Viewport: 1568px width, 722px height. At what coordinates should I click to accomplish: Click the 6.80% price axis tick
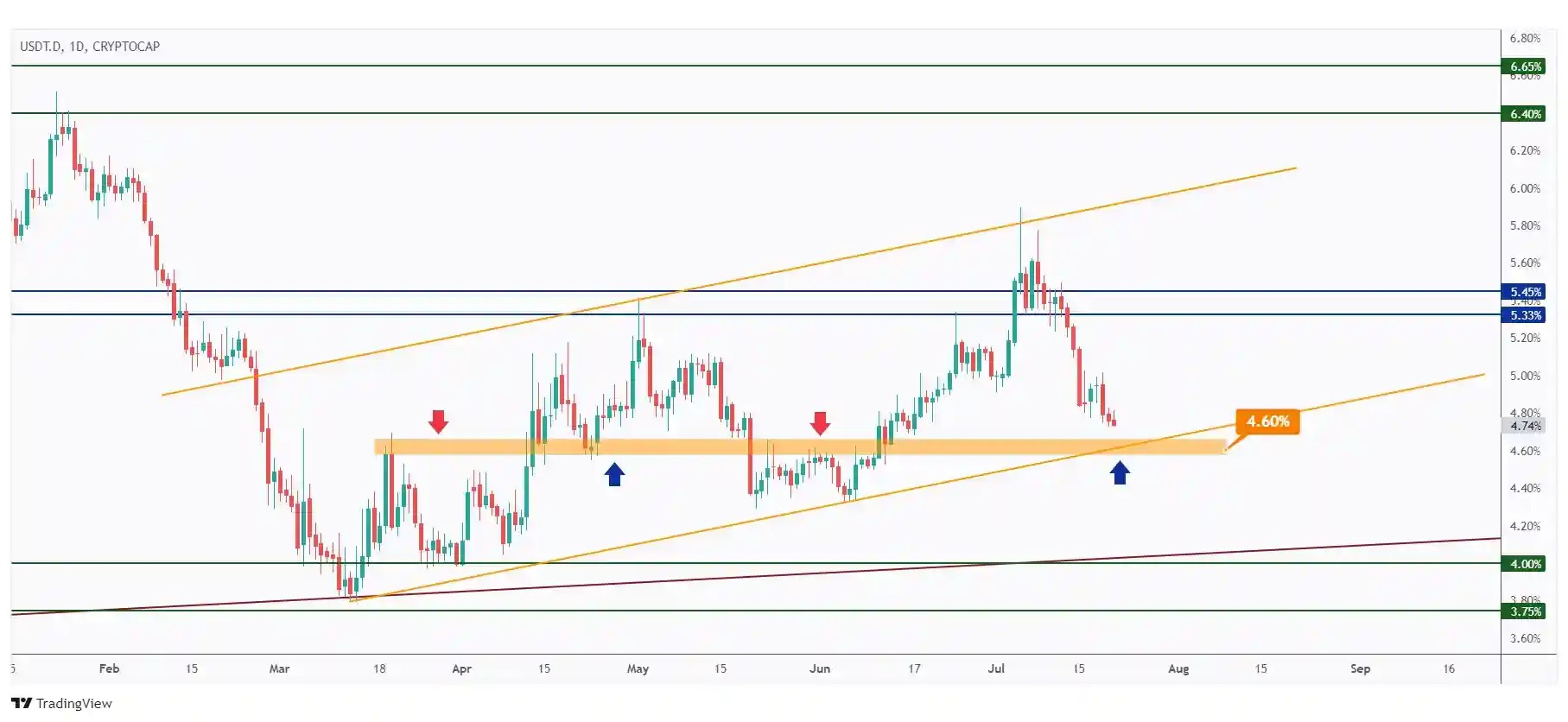1525,38
